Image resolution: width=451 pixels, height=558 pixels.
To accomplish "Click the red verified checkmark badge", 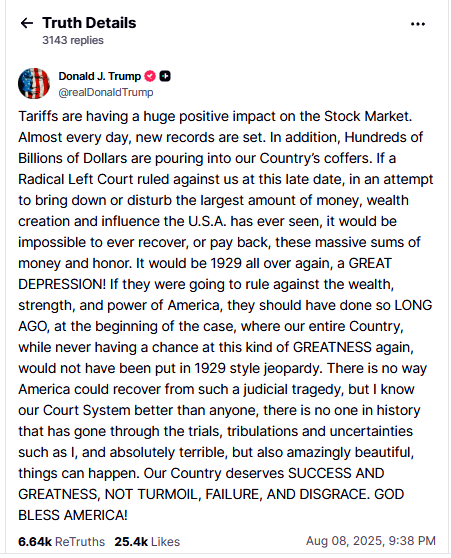I will [150, 76].
